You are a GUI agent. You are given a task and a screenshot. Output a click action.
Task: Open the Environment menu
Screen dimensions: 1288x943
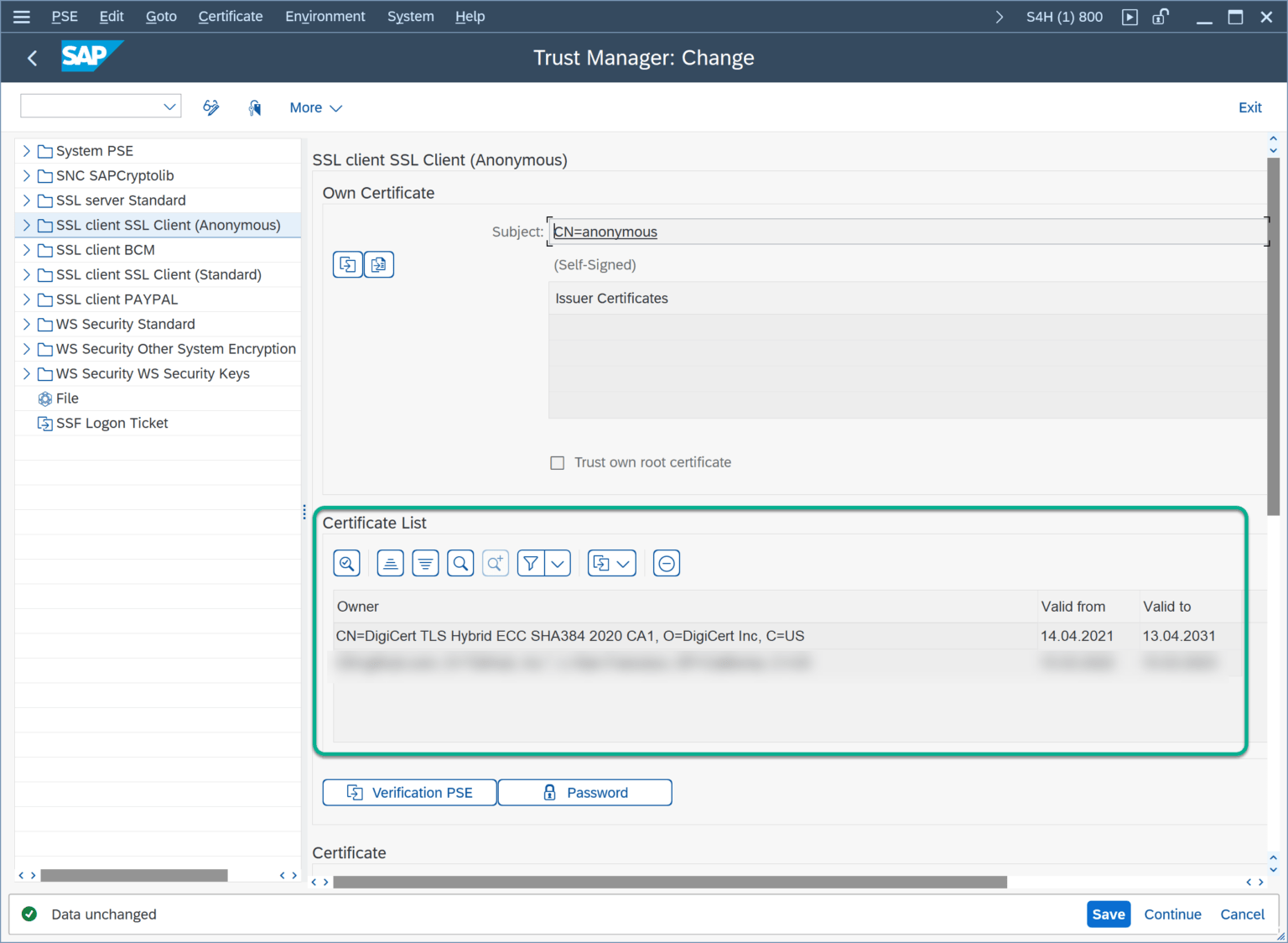pos(325,17)
